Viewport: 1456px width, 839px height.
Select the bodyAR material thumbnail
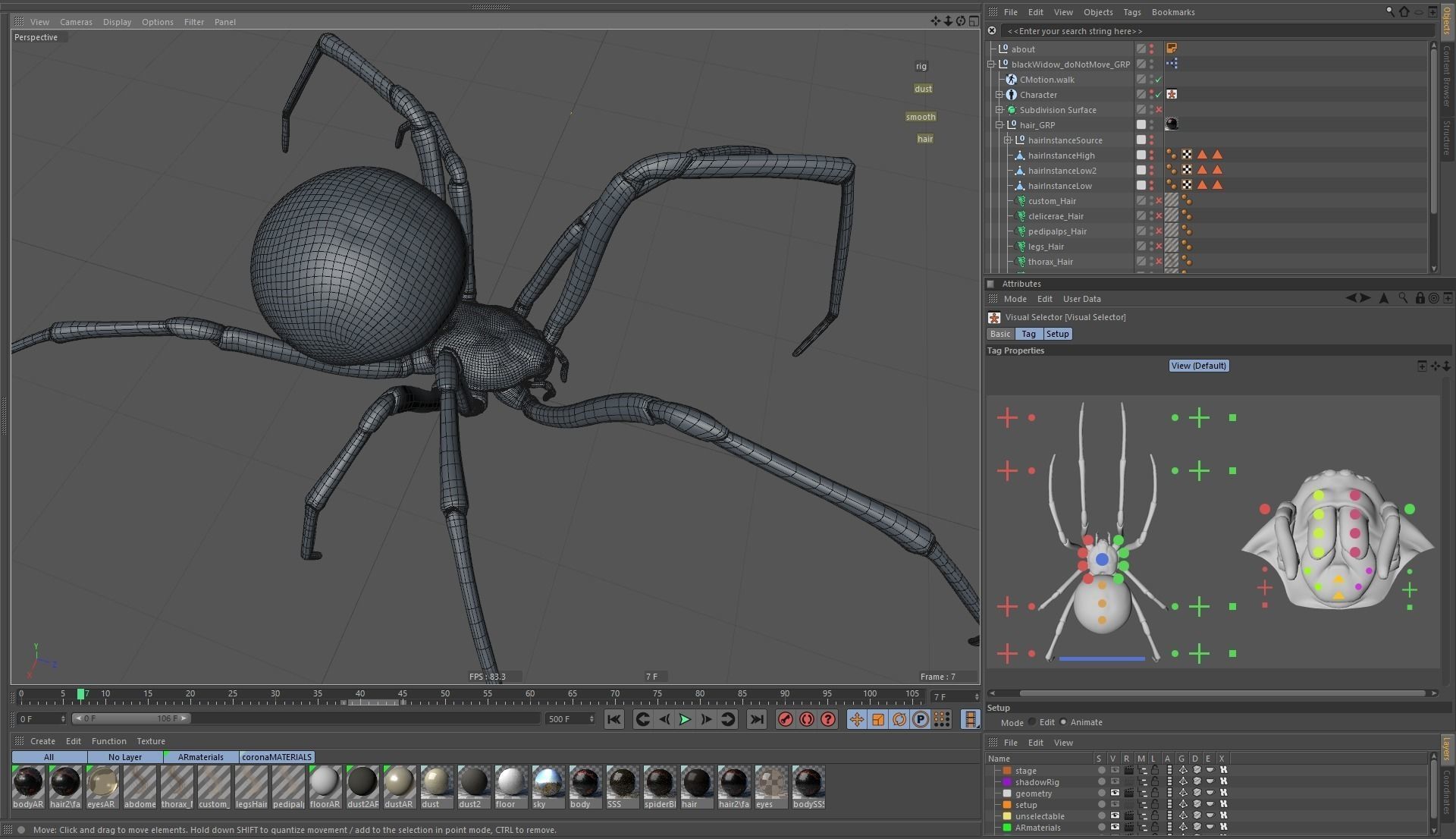pyautogui.click(x=28, y=787)
